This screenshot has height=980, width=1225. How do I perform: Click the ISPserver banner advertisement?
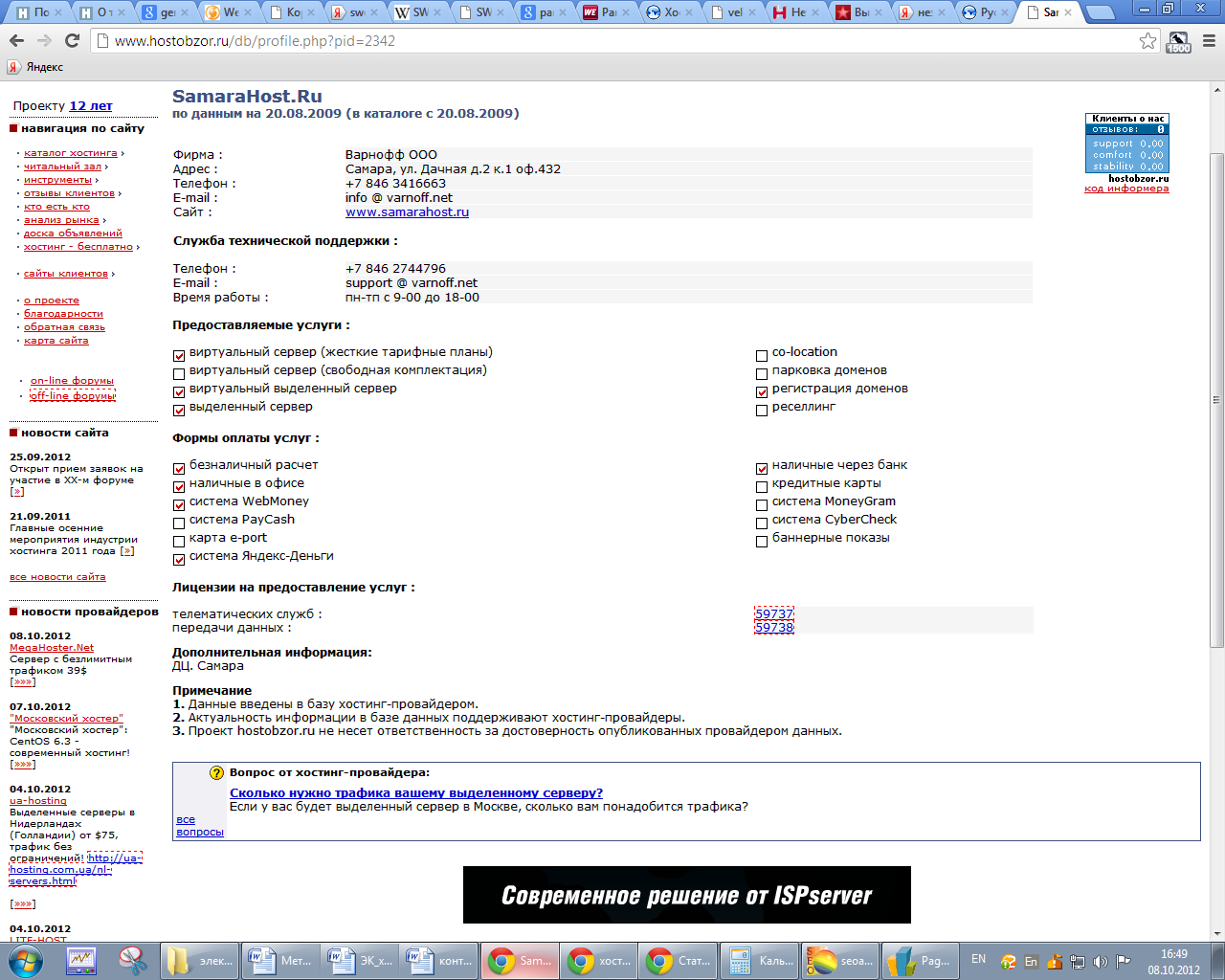(x=687, y=895)
